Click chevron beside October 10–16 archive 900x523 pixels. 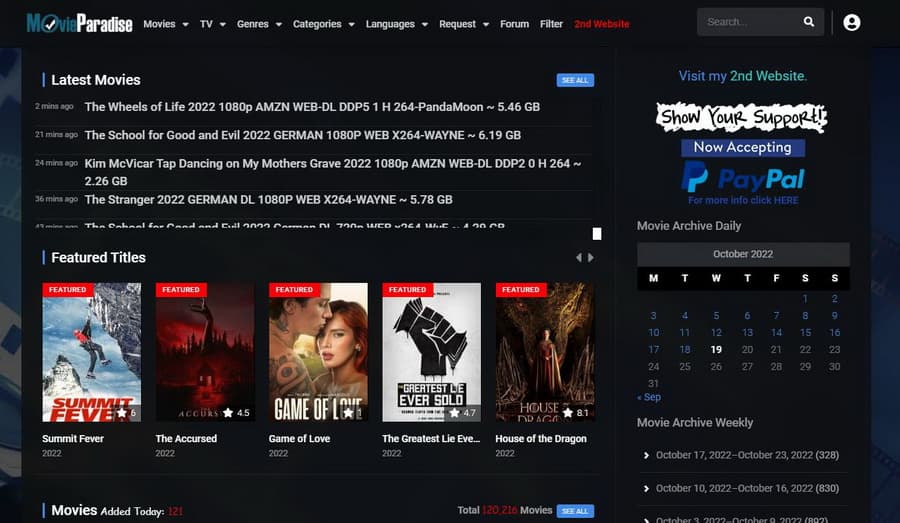pos(646,489)
